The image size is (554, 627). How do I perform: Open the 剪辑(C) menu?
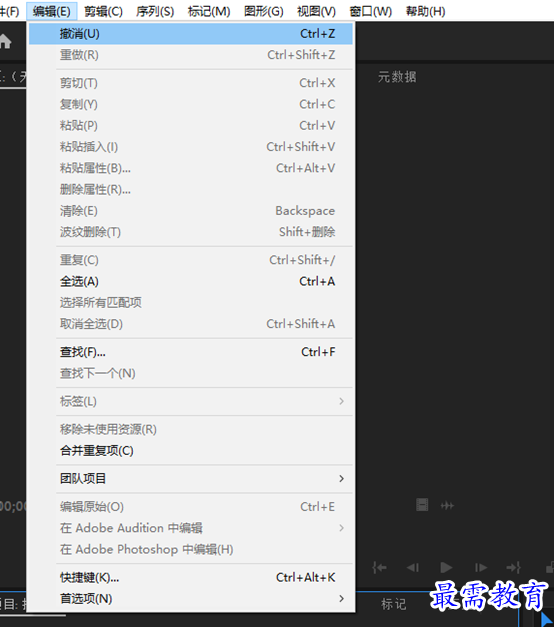[103, 11]
